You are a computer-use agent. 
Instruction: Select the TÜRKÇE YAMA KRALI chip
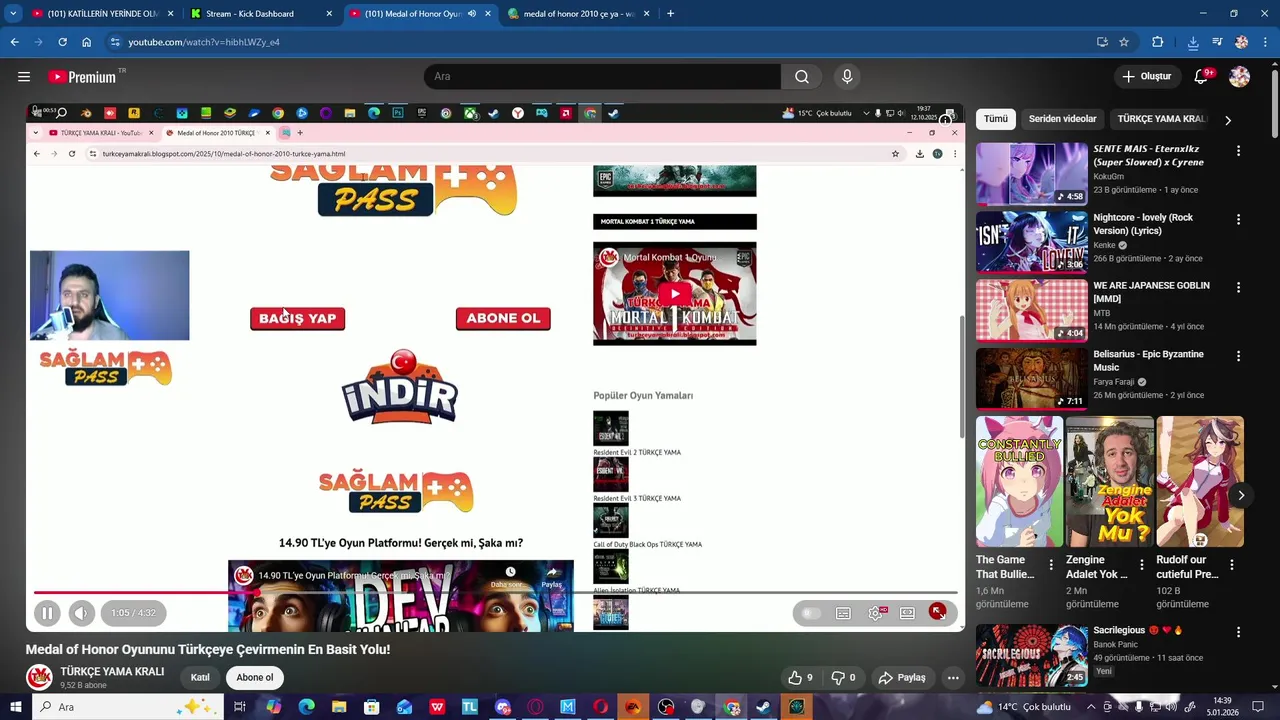click(x=1162, y=119)
